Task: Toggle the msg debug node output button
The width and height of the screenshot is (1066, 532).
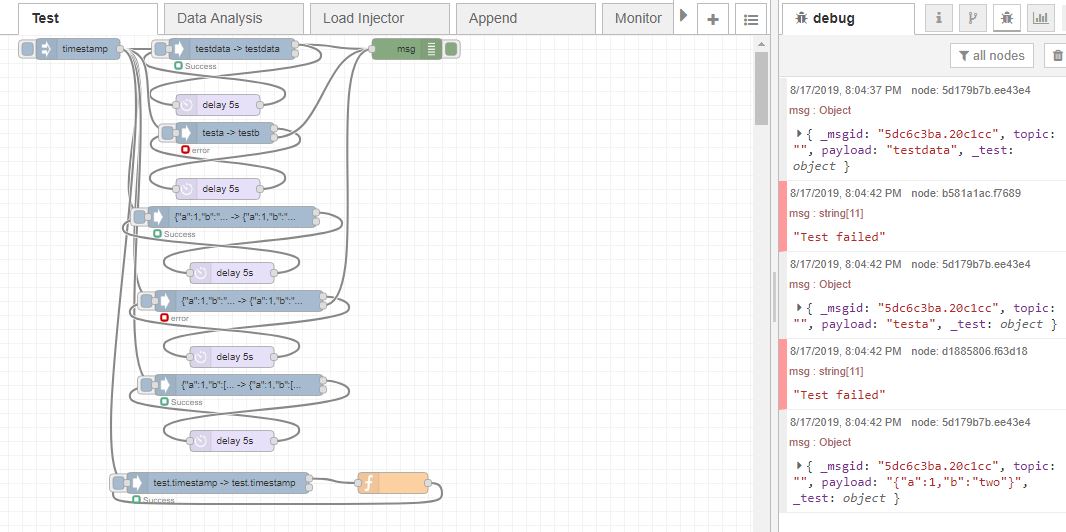Action: [x=451, y=49]
